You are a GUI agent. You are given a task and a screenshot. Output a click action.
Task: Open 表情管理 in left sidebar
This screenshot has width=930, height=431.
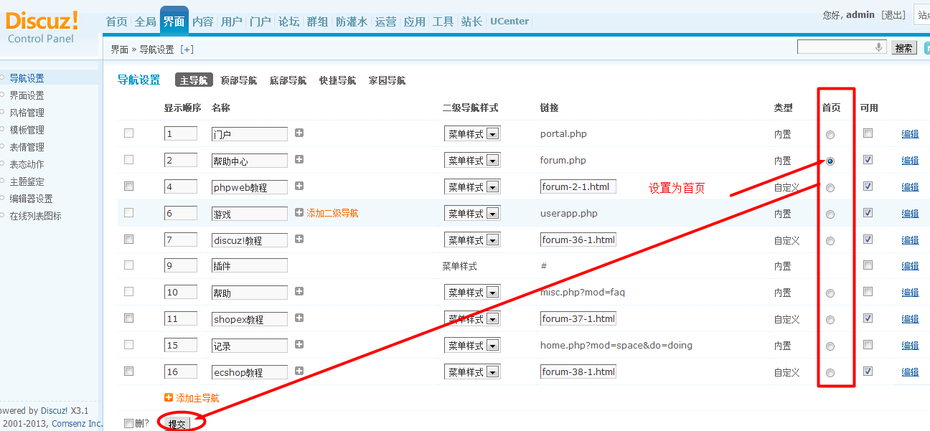[27, 146]
